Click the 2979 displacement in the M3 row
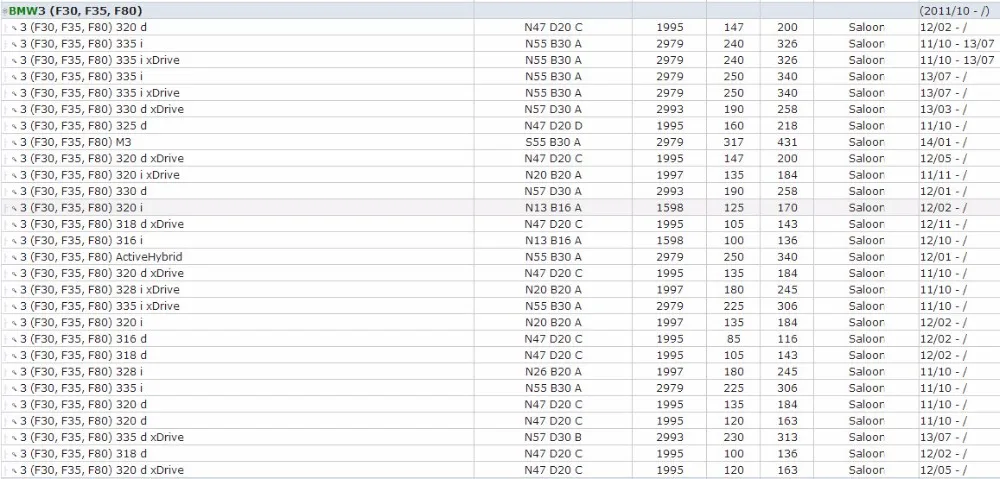The image size is (1000, 479). coord(670,142)
